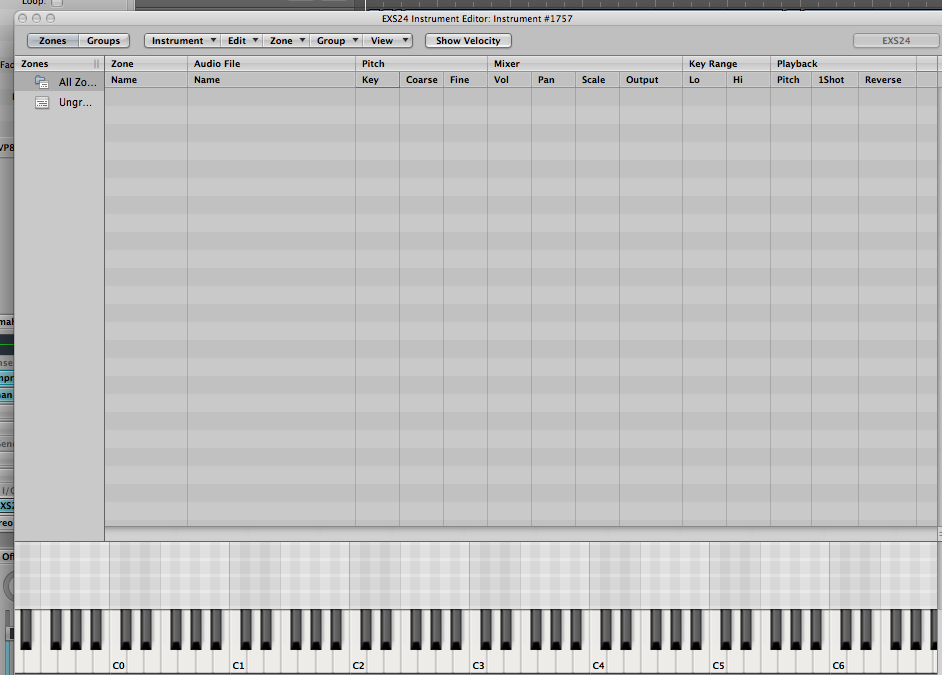Click the Show Velocity button

468,41
